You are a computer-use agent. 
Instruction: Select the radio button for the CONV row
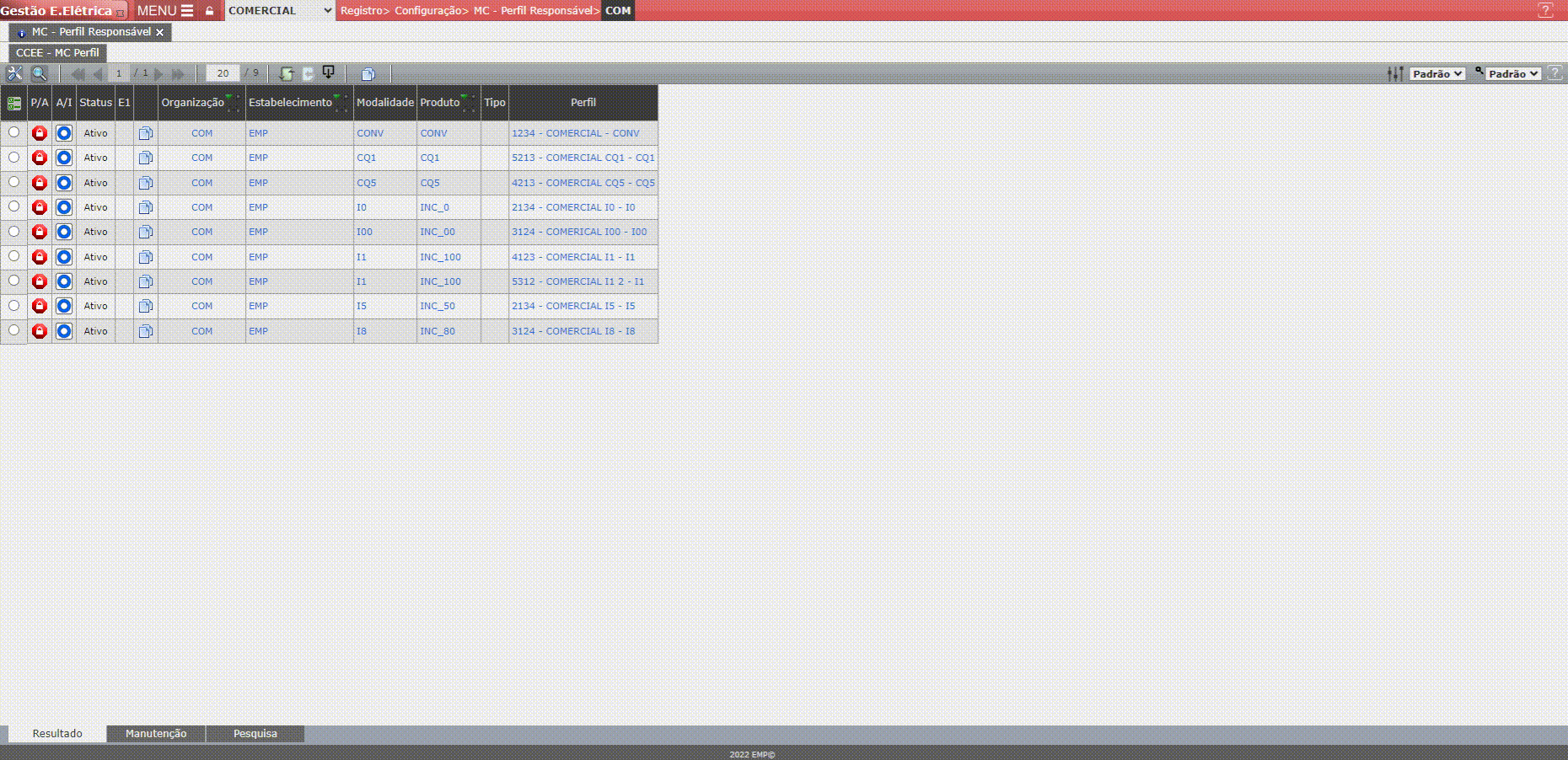pyautogui.click(x=13, y=132)
